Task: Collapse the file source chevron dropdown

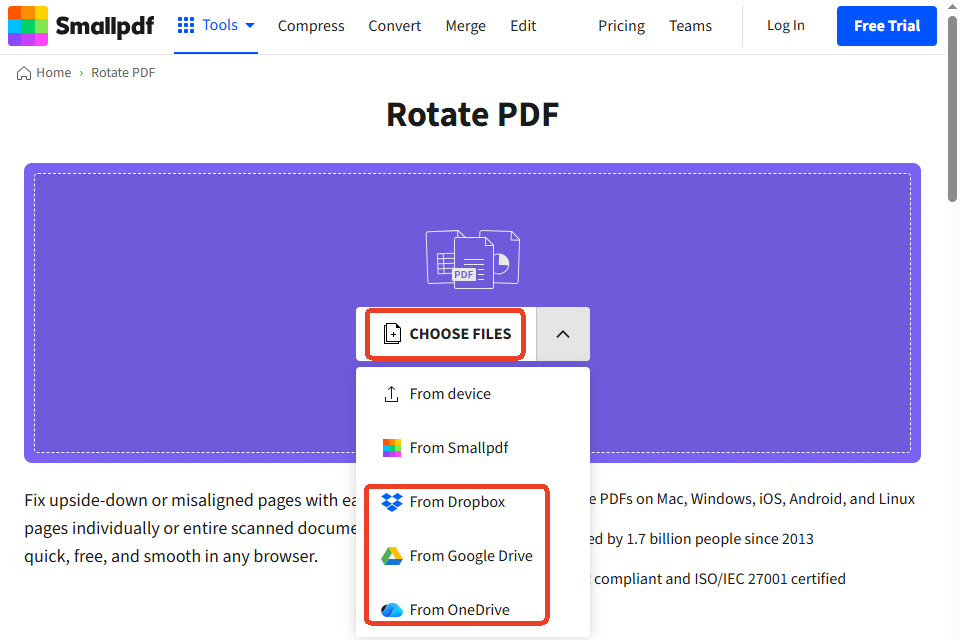Action: (x=563, y=334)
